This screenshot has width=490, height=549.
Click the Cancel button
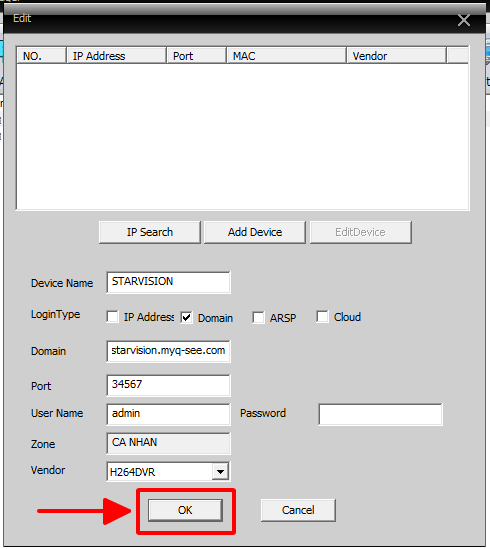click(x=298, y=510)
